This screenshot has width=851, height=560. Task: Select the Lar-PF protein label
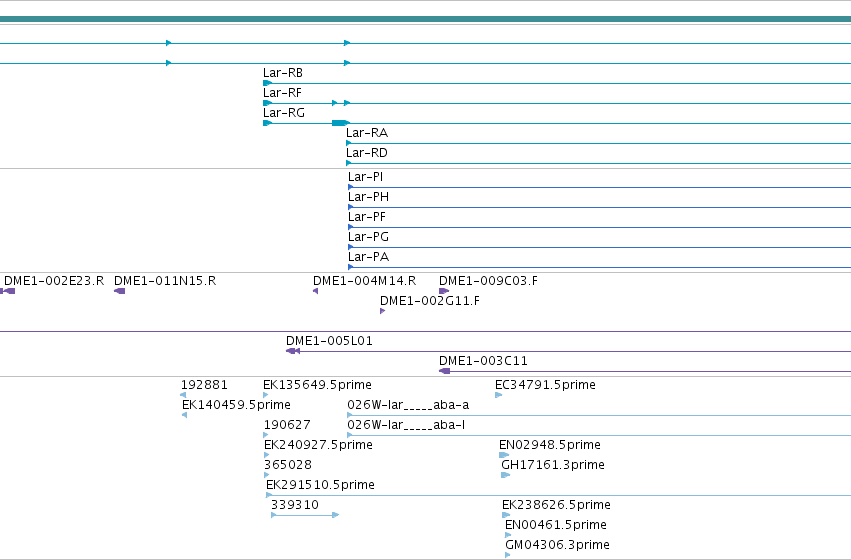click(x=367, y=217)
